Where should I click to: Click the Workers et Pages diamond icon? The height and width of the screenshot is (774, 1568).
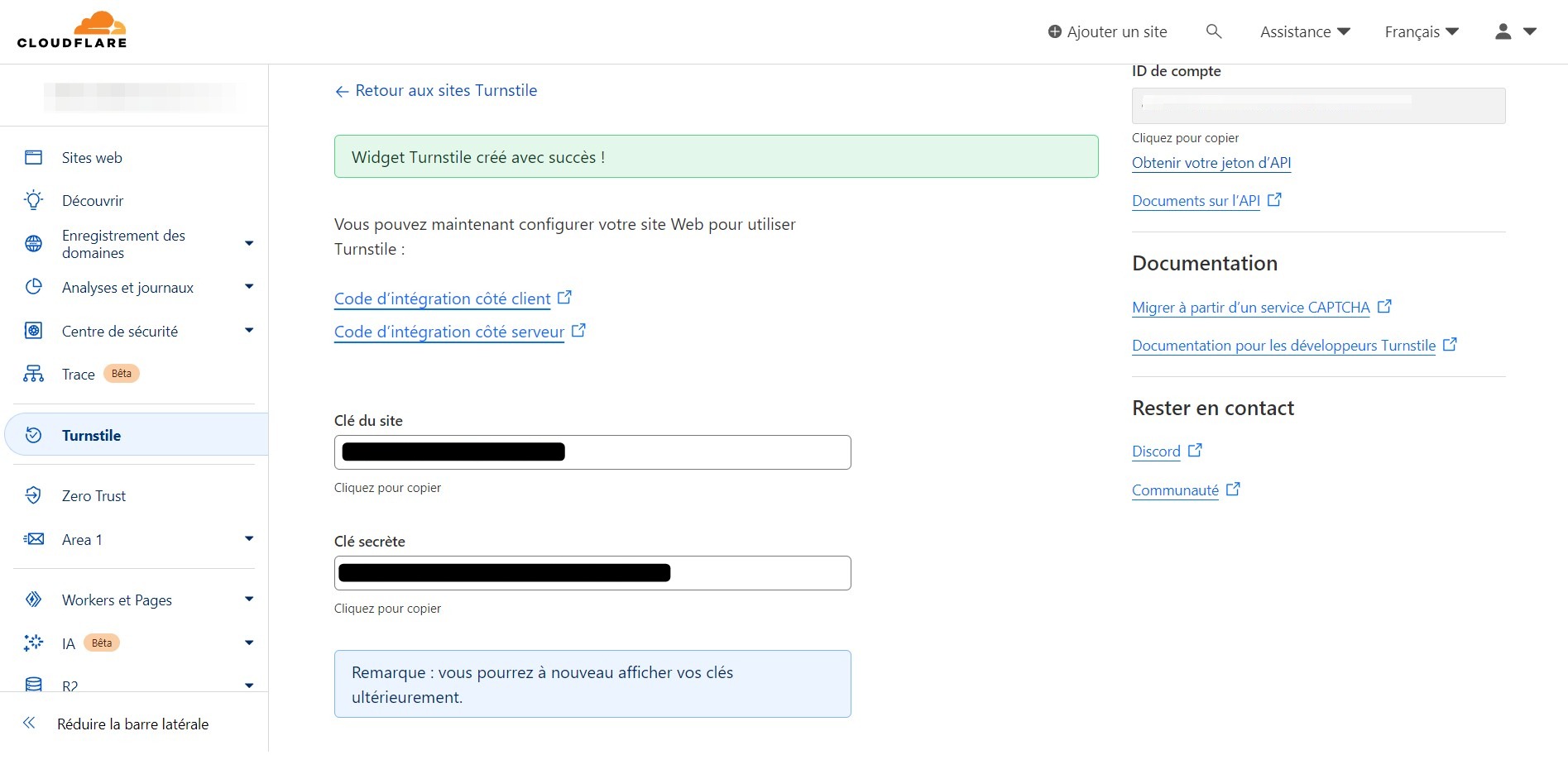[33, 600]
